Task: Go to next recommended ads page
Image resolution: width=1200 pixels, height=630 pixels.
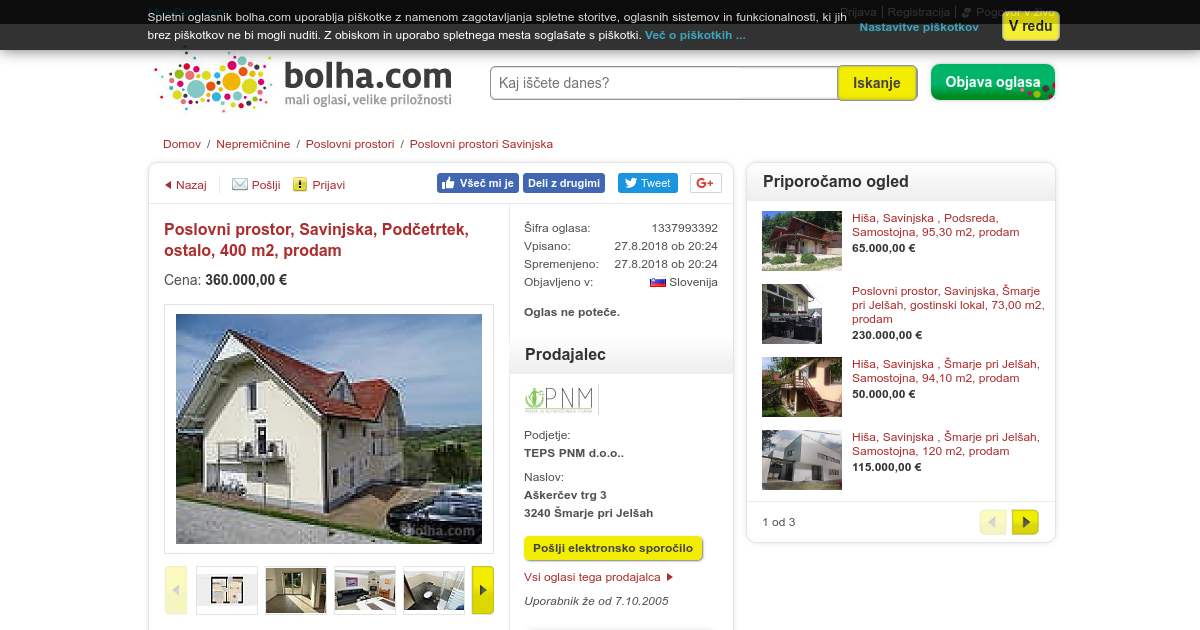Action: pos(1025,522)
